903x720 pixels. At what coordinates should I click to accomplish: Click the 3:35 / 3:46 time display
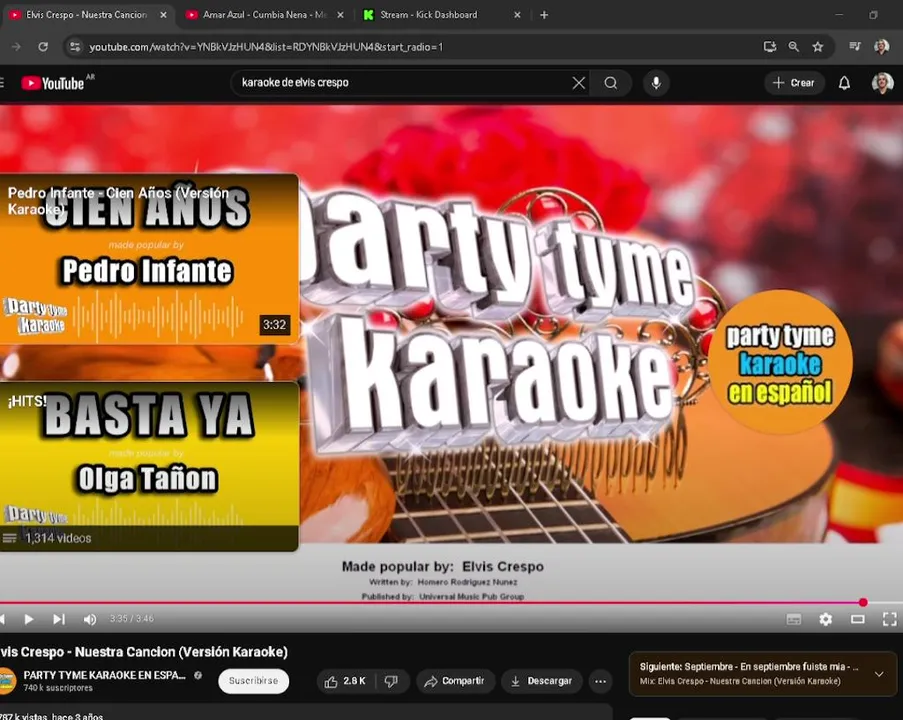tap(132, 619)
